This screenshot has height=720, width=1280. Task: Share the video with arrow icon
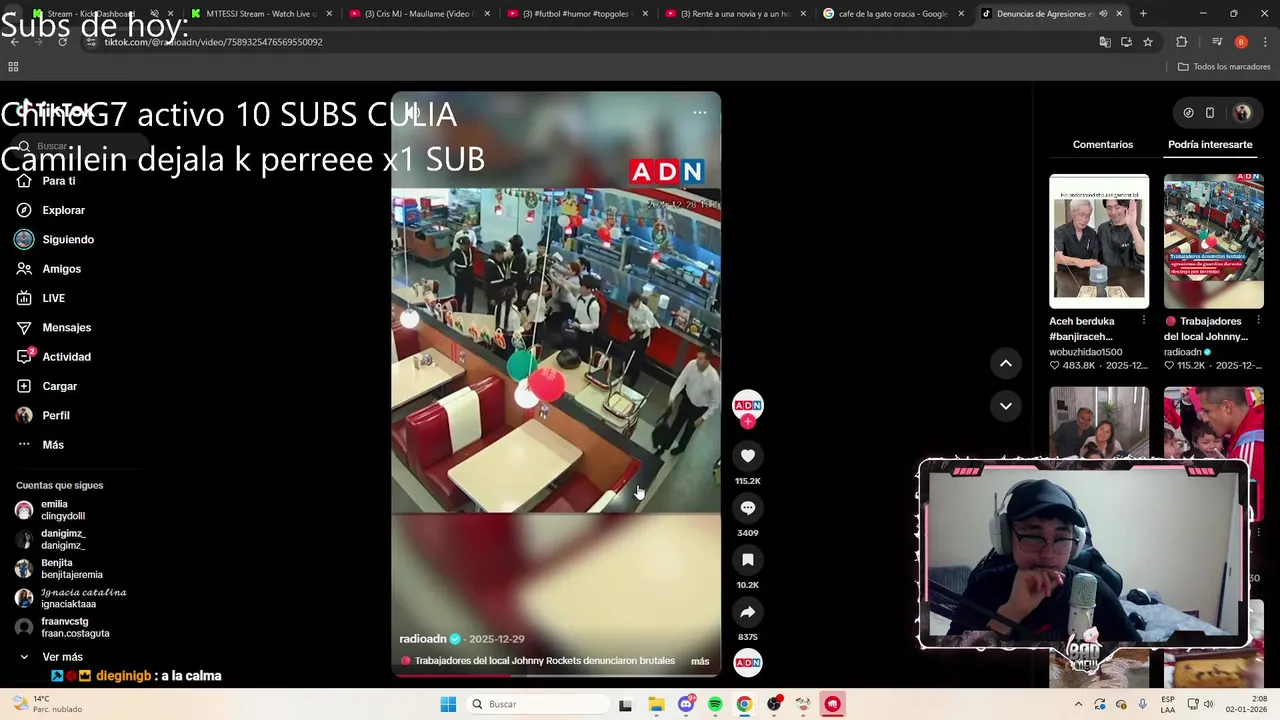(x=747, y=612)
